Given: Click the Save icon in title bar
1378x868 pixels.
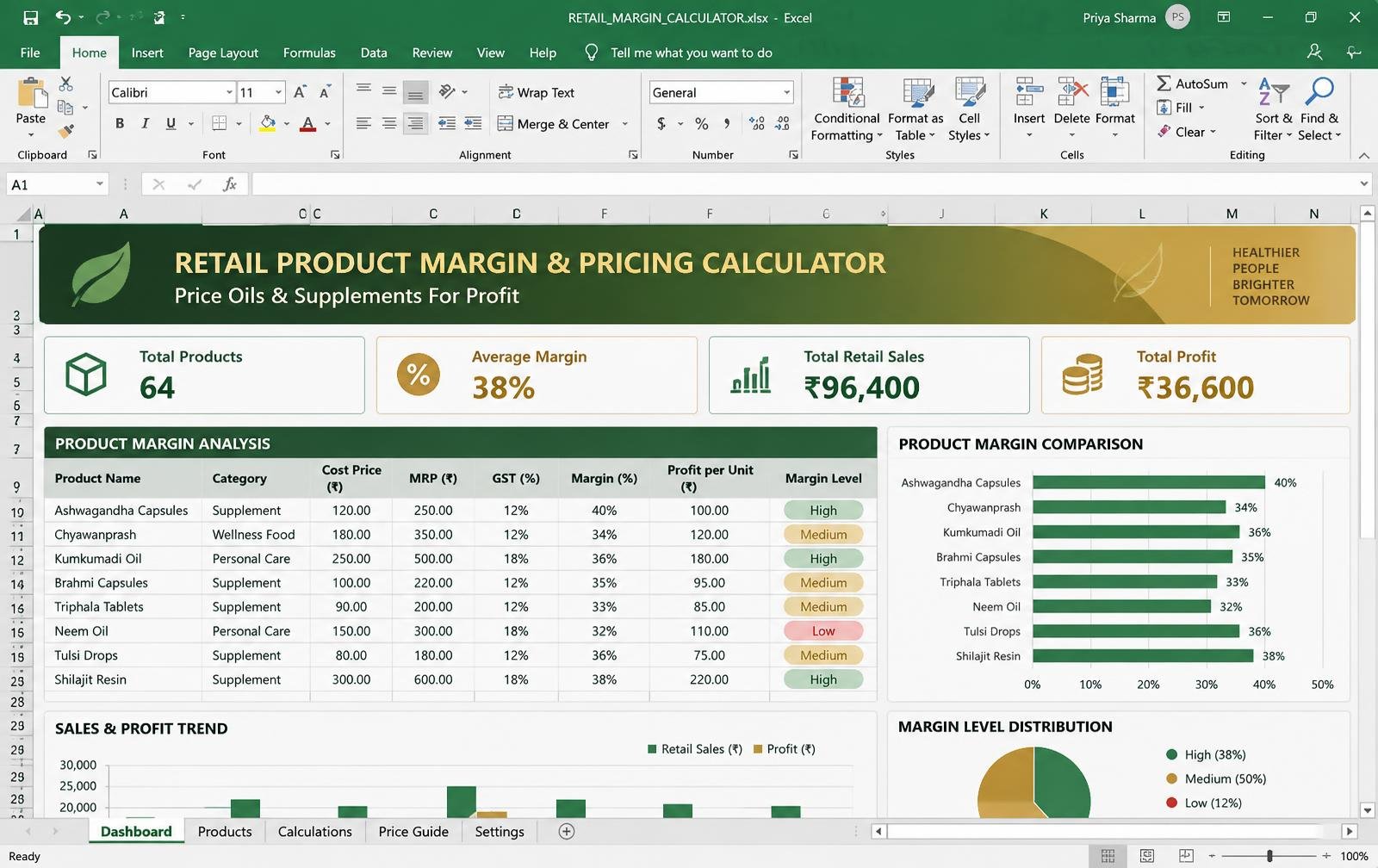Looking at the screenshot, I should click(31, 17).
